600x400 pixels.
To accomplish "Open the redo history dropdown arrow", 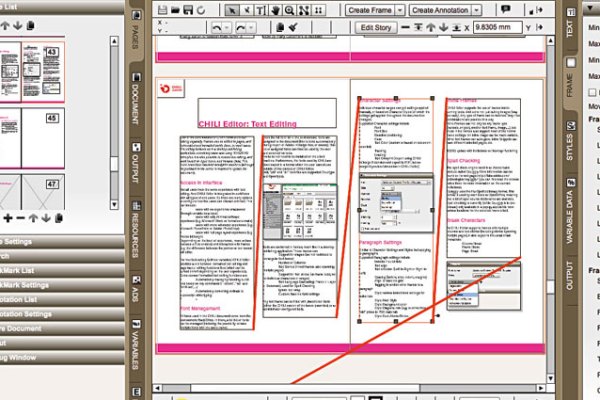I will (251, 28).
